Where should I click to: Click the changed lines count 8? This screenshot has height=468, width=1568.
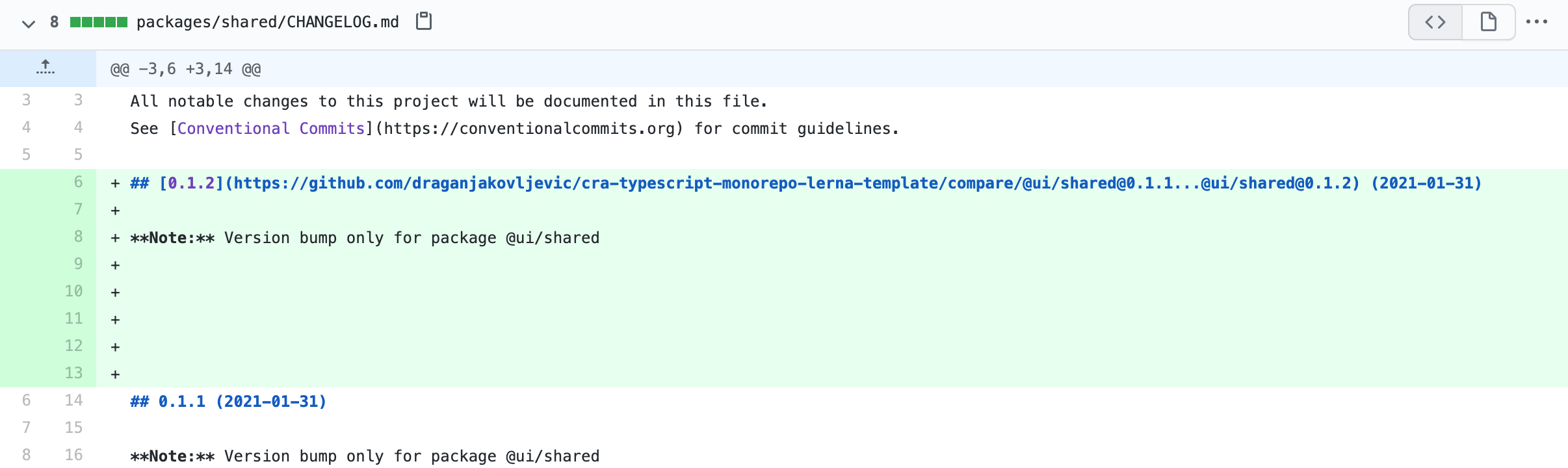(x=55, y=22)
